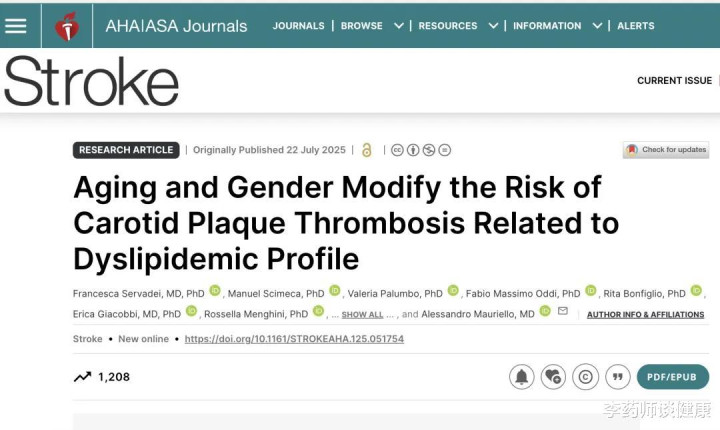Open Francesca Servadei's ORCID icon
This screenshot has height=430, width=720.
(215, 291)
